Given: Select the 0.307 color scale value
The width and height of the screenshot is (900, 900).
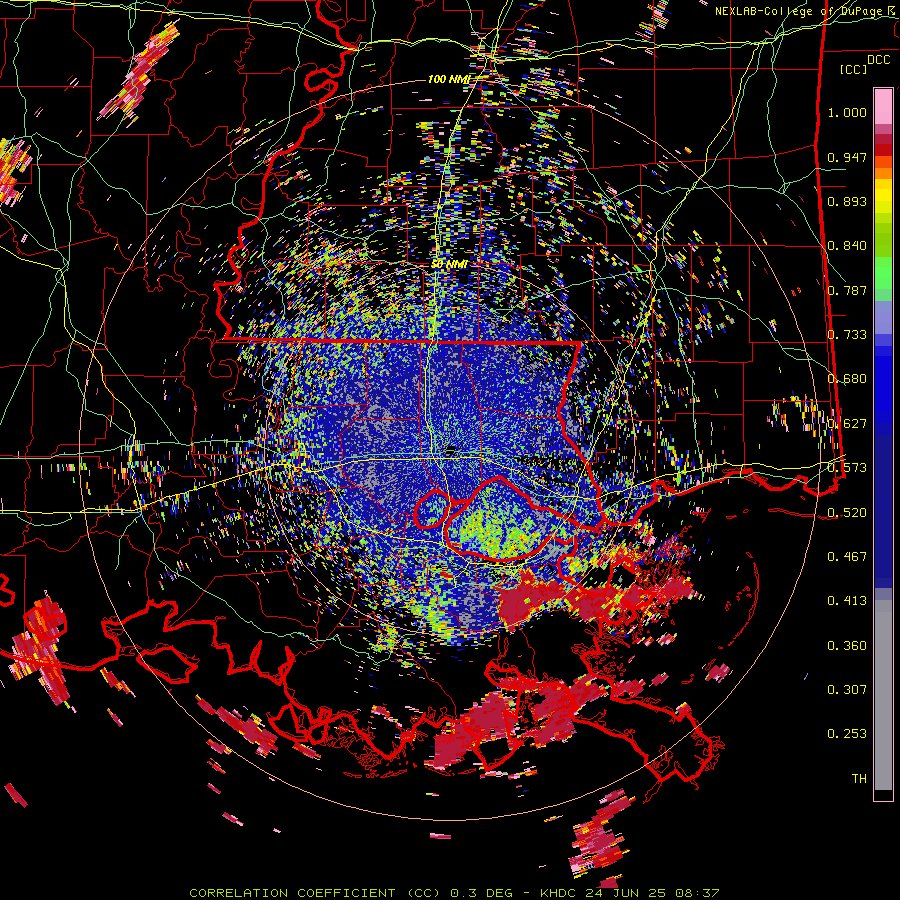Looking at the screenshot, I should (x=847, y=690).
